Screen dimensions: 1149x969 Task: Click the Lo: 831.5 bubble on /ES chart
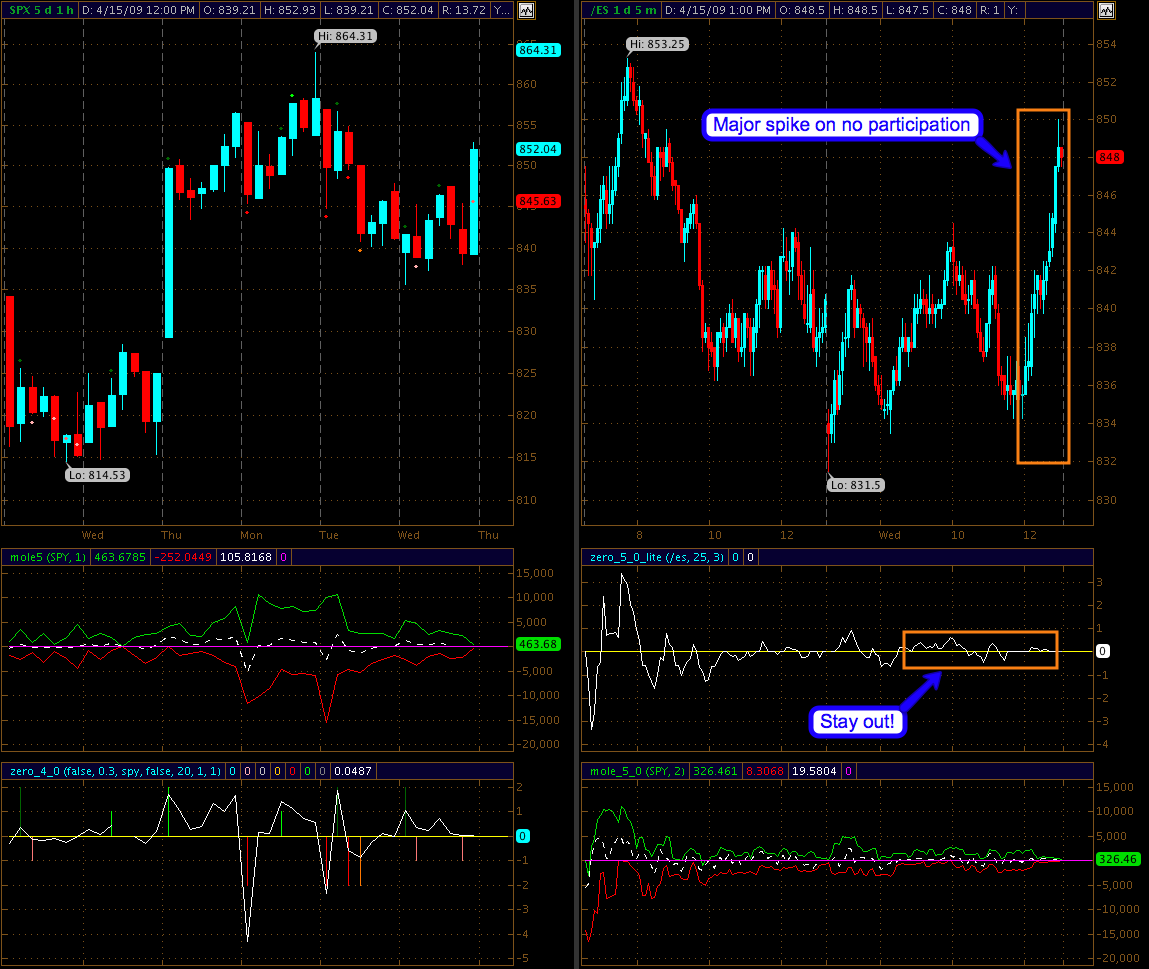click(855, 485)
